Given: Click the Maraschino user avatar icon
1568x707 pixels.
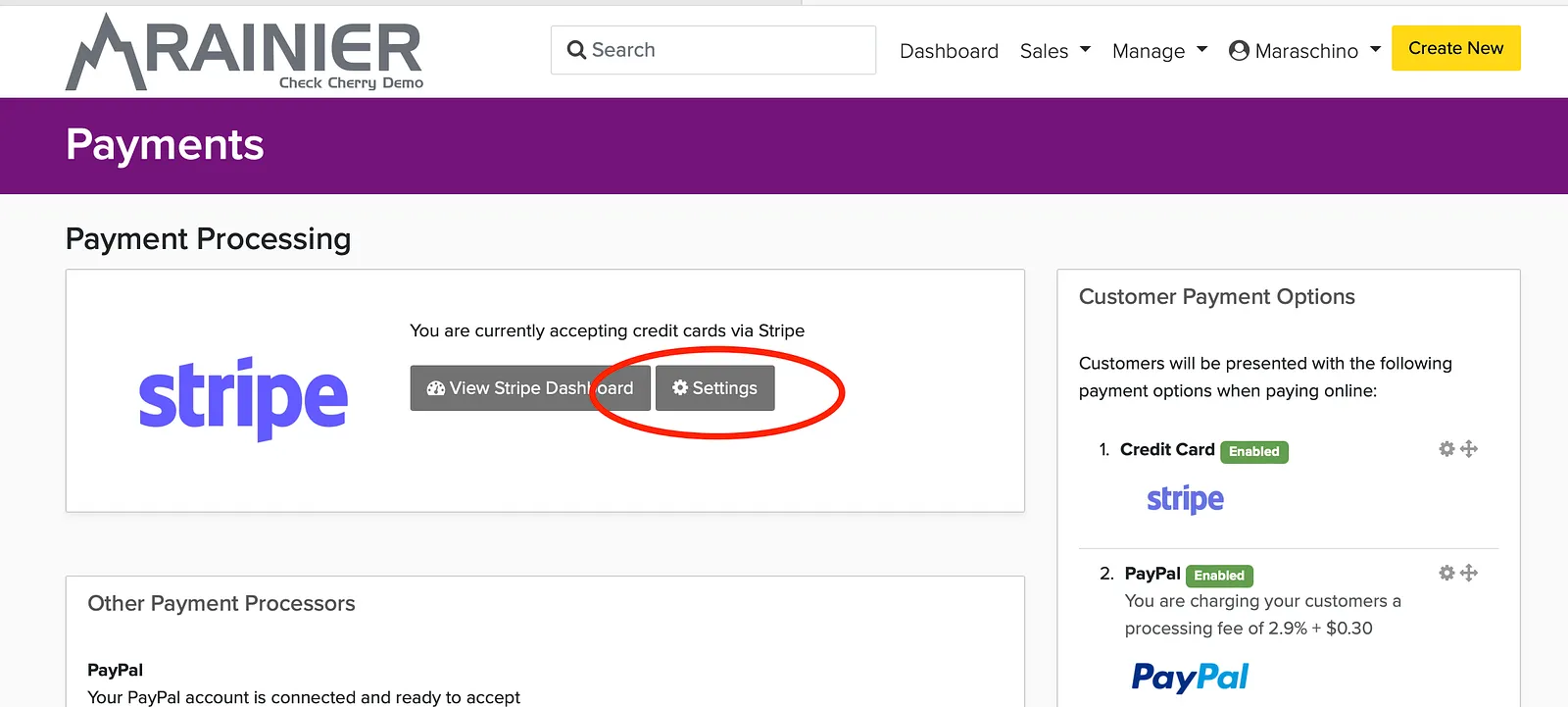Looking at the screenshot, I should [x=1239, y=51].
